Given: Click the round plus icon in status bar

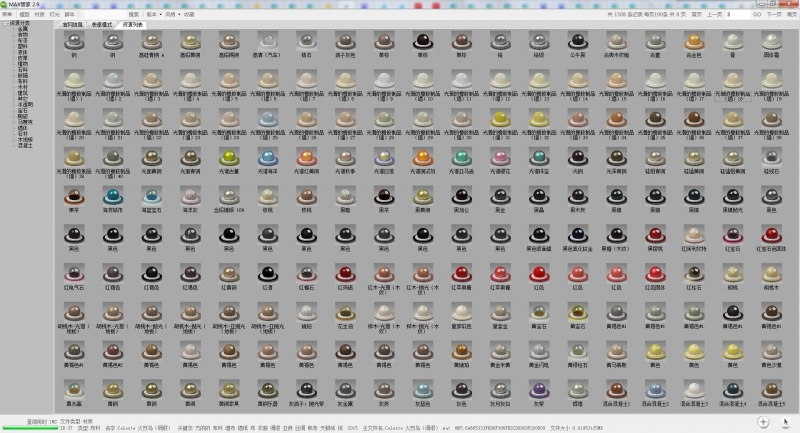Looking at the screenshot, I should pos(763,421).
